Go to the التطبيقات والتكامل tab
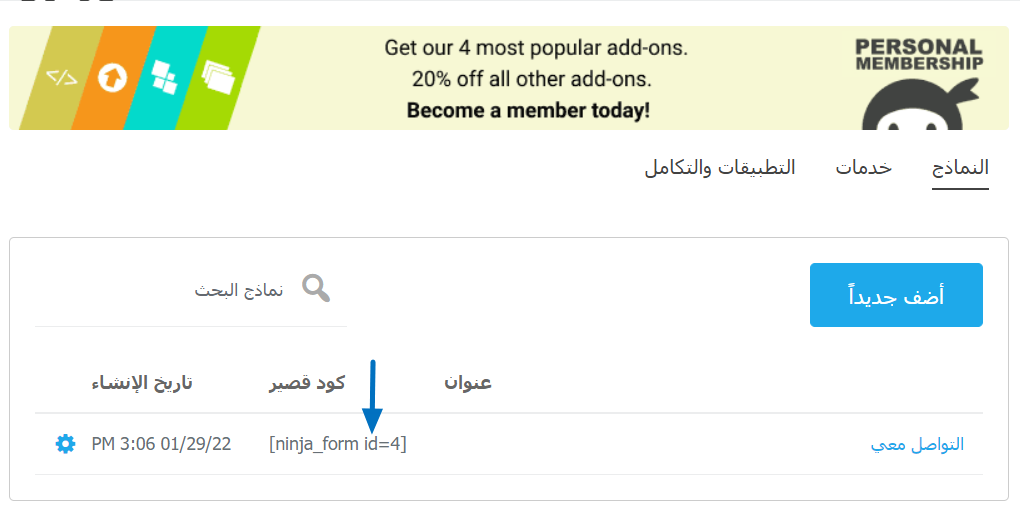The width and height of the screenshot is (1020, 507). click(x=719, y=168)
